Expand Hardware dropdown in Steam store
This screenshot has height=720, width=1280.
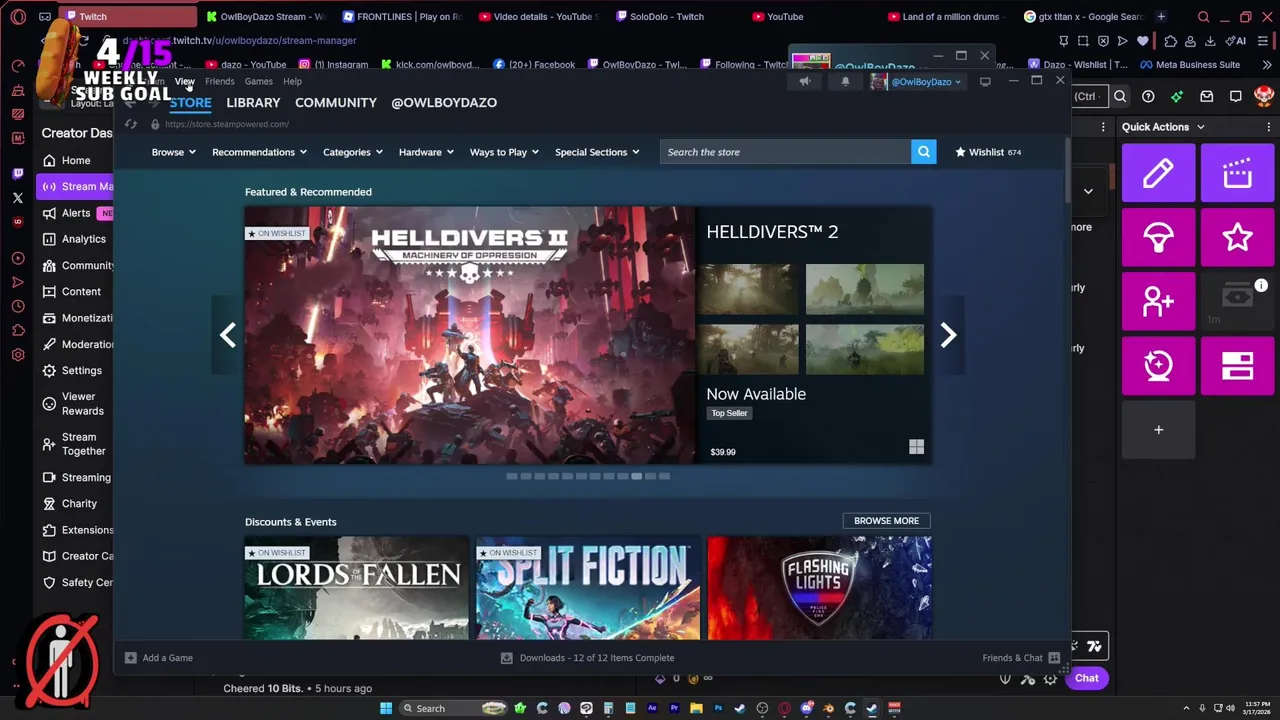point(426,152)
